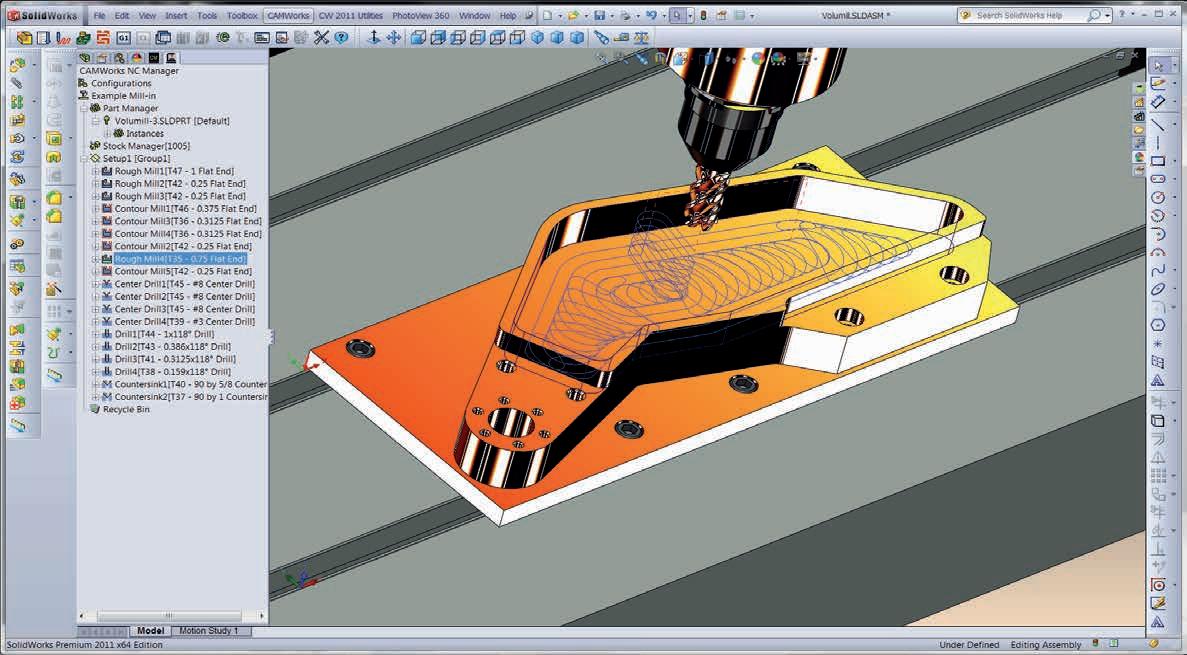Open the SolidWorks Help search dropdown arrow

pos(1108,15)
